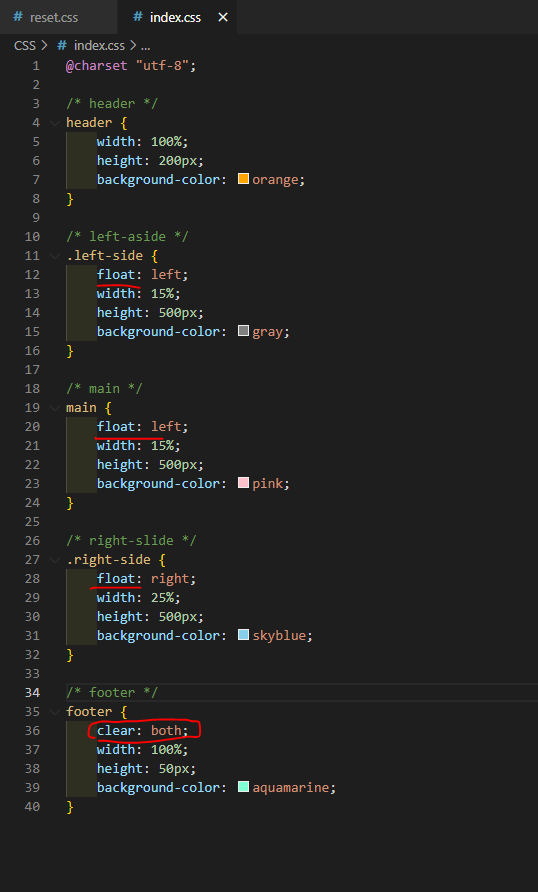Click the '/* right-slide */' comment
The image size is (538, 892).
click(131, 540)
